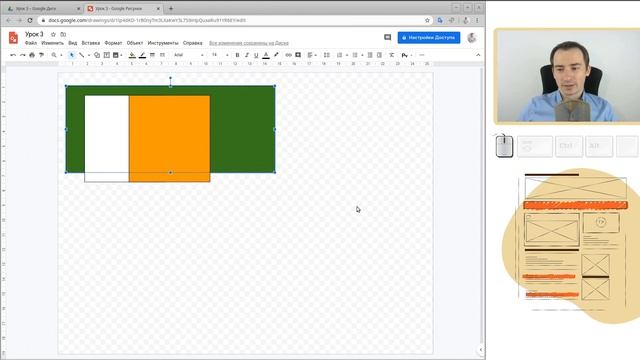The image size is (640, 360).
Task: Open the Google account avatar
Action: coord(472,38)
